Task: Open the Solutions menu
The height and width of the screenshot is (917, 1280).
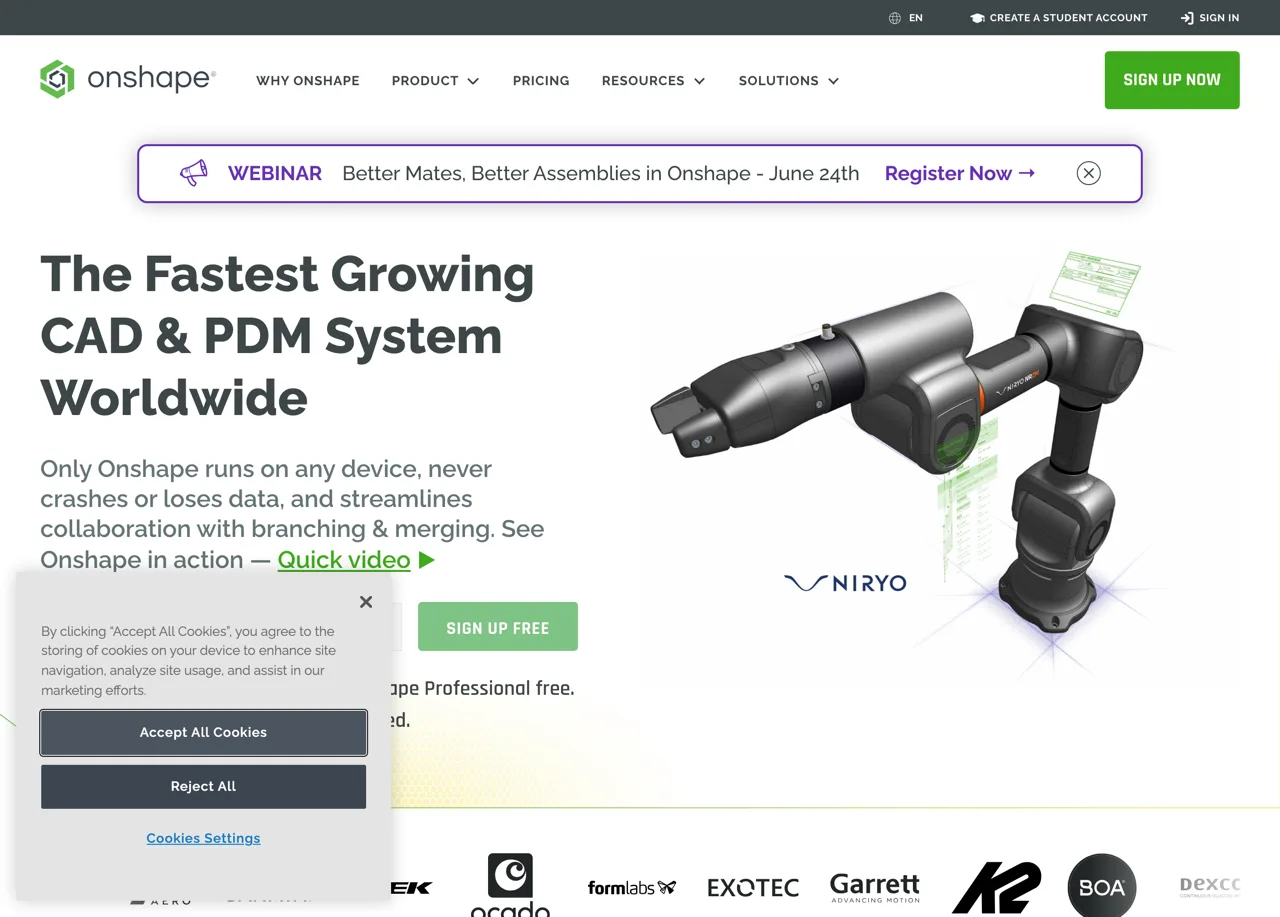Action: pos(789,80)
